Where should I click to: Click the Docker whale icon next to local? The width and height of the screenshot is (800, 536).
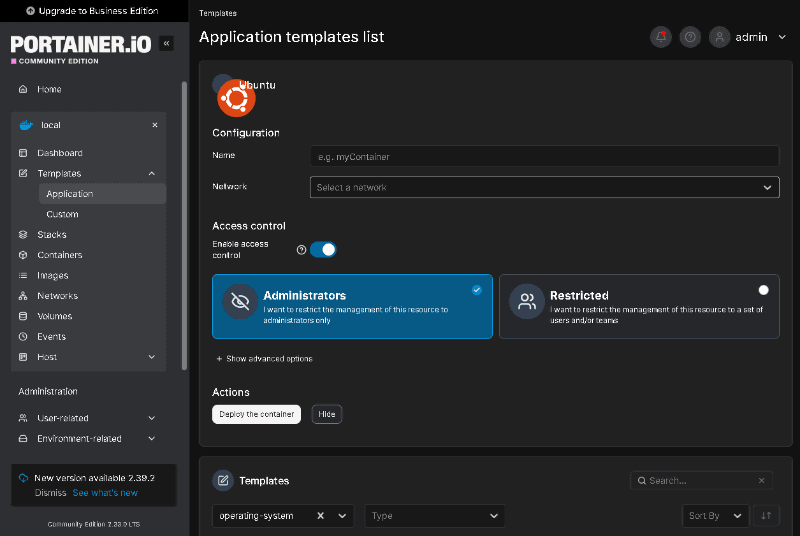[26, 125]
